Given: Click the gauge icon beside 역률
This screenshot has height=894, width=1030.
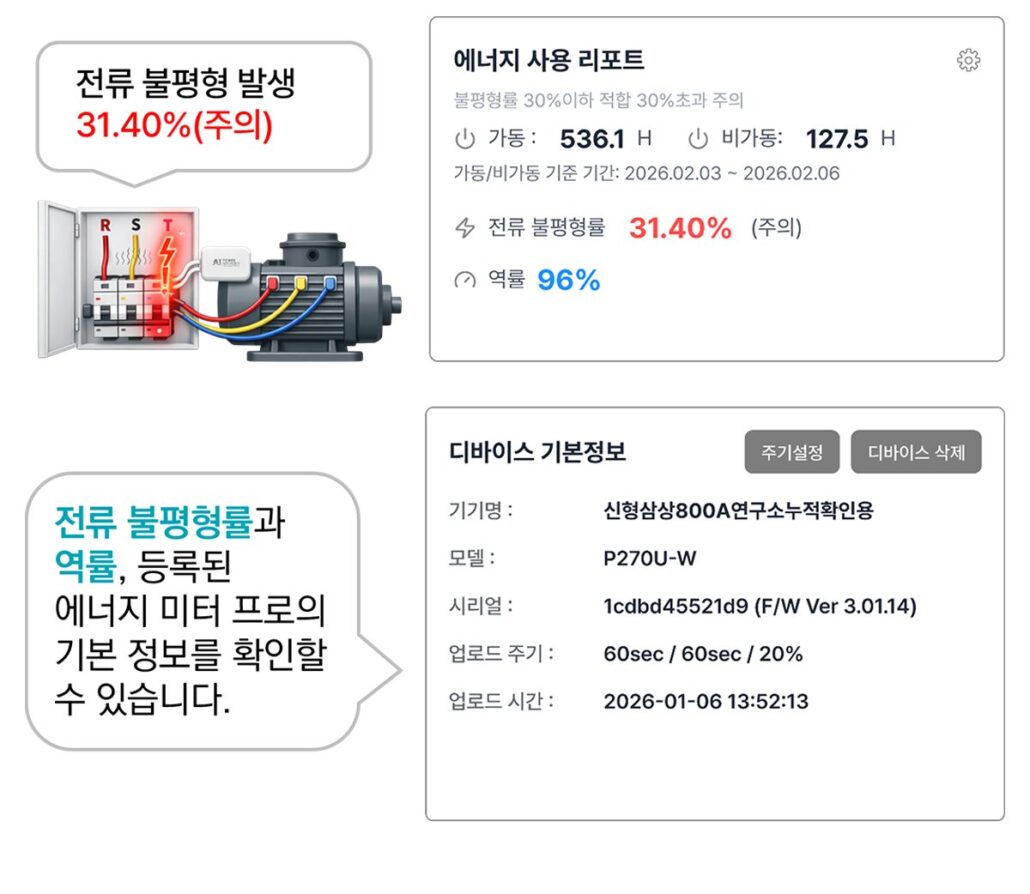Looking at the screenshot, I should tap(465, 281).
